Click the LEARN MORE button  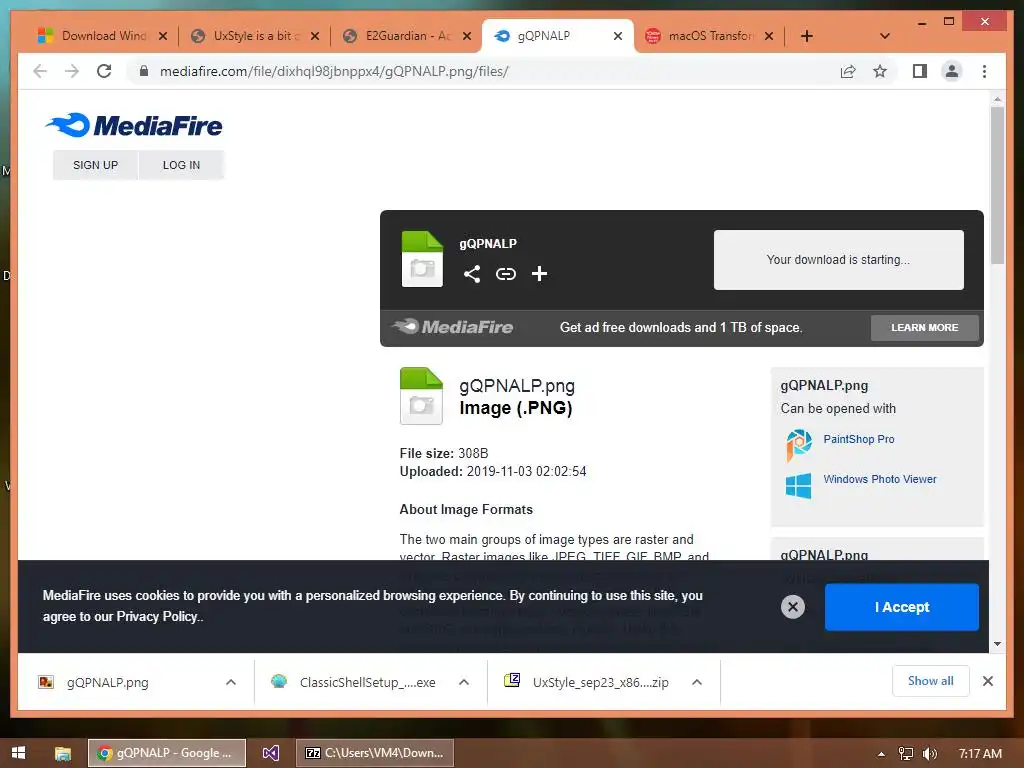924,327
